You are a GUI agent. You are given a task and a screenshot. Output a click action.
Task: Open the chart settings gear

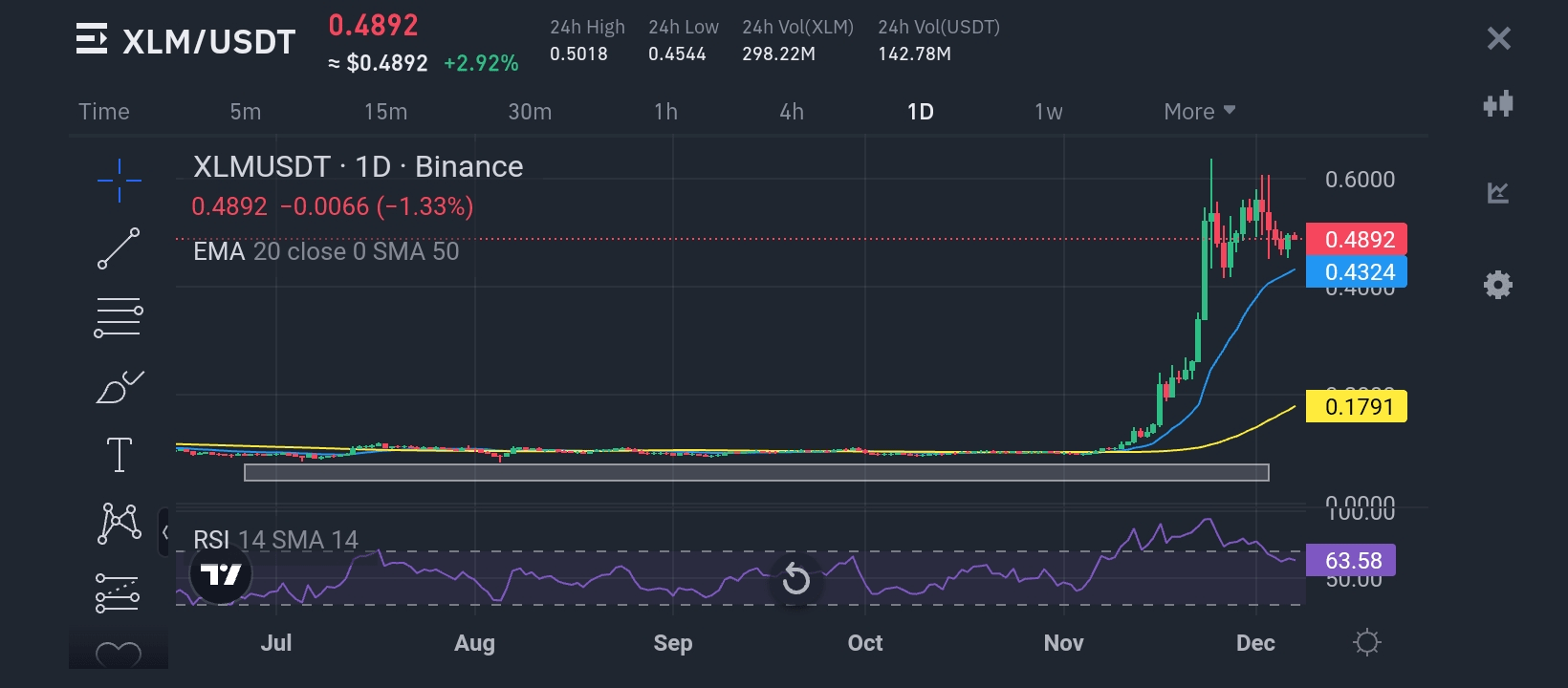tap(1497, 285)
